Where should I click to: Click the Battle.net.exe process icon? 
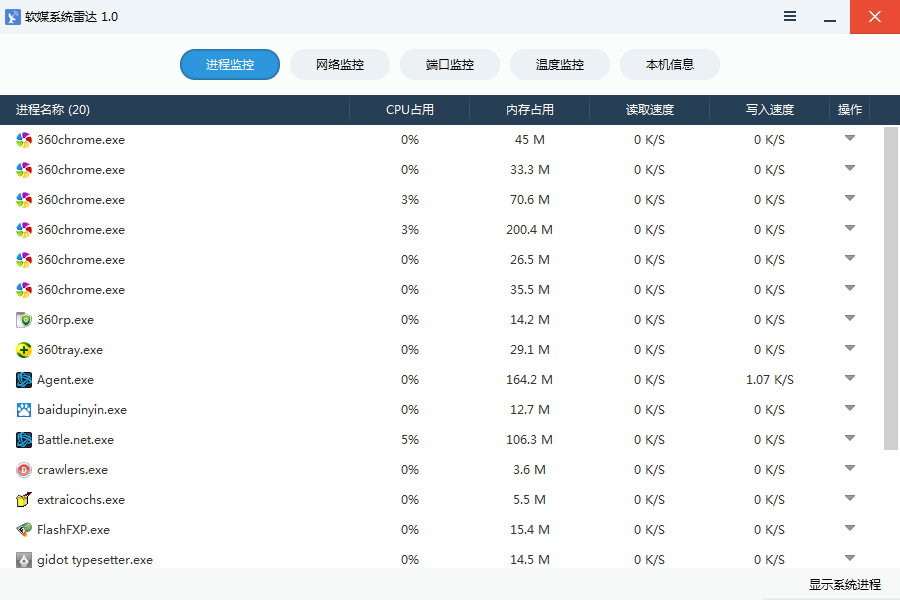[24, 440]
